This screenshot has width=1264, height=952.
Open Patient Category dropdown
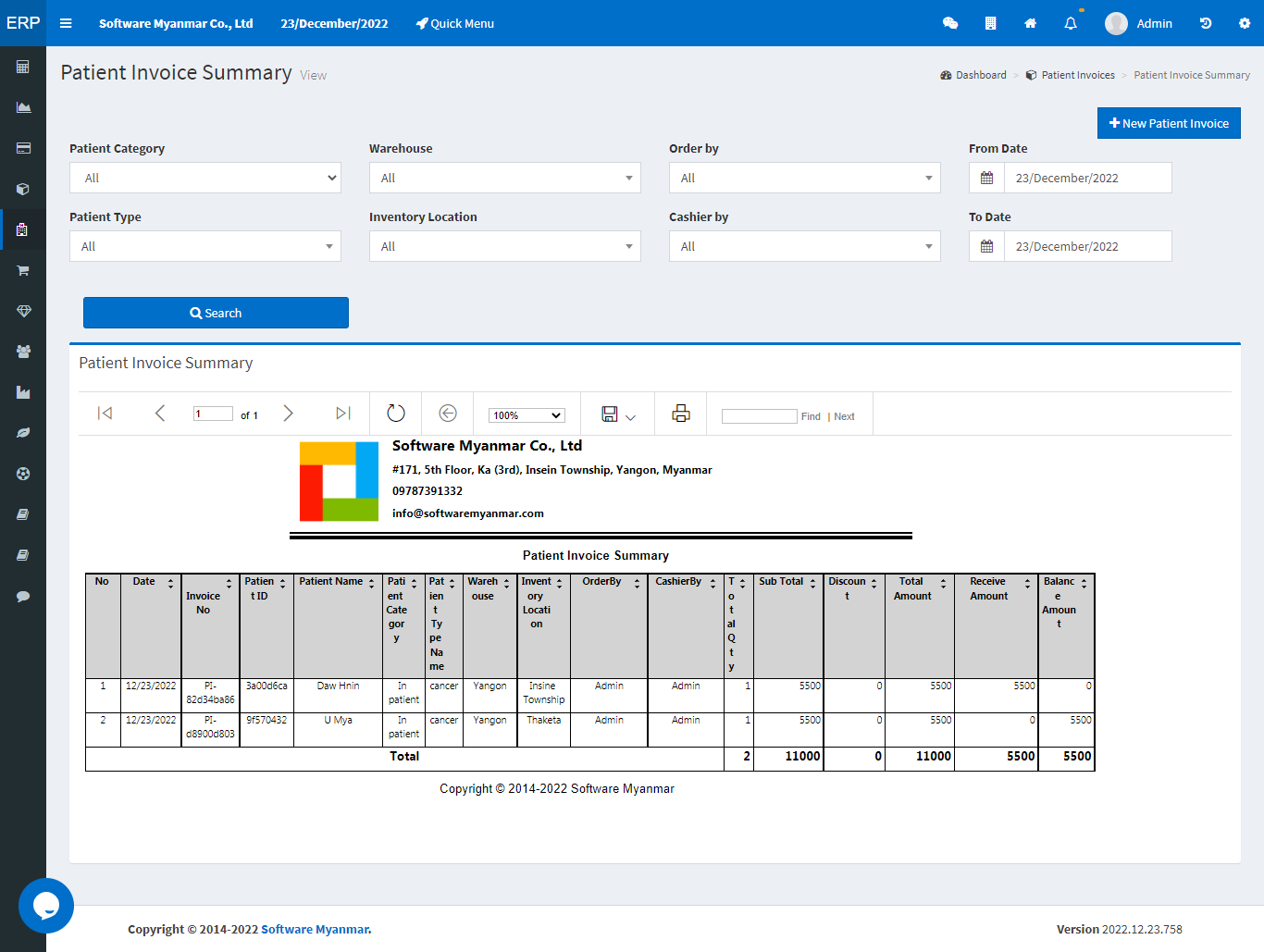coord(205,178)
